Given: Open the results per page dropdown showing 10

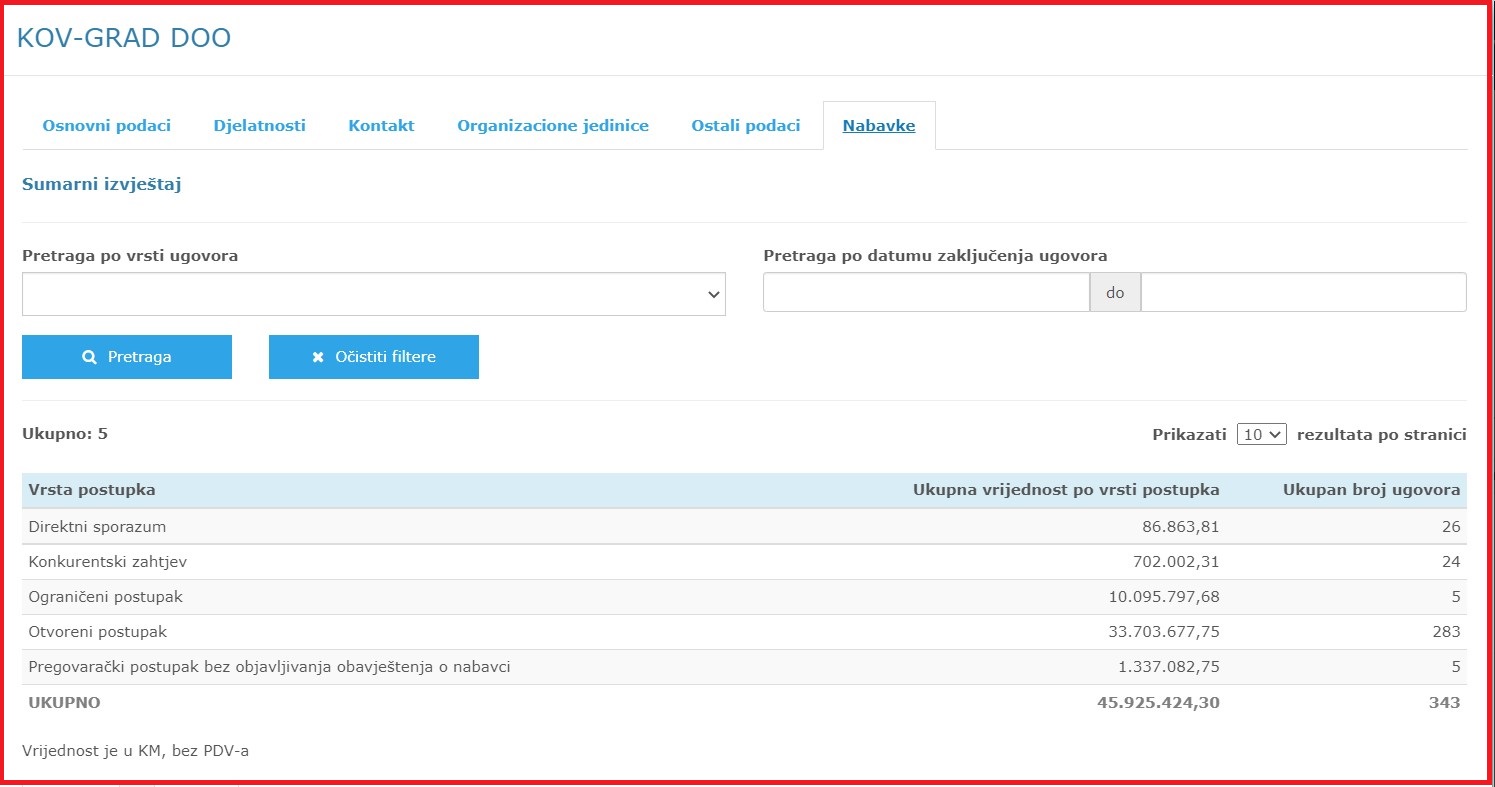Looking at the screenshot, I should pyautogui.click(x=1261, y=435).
